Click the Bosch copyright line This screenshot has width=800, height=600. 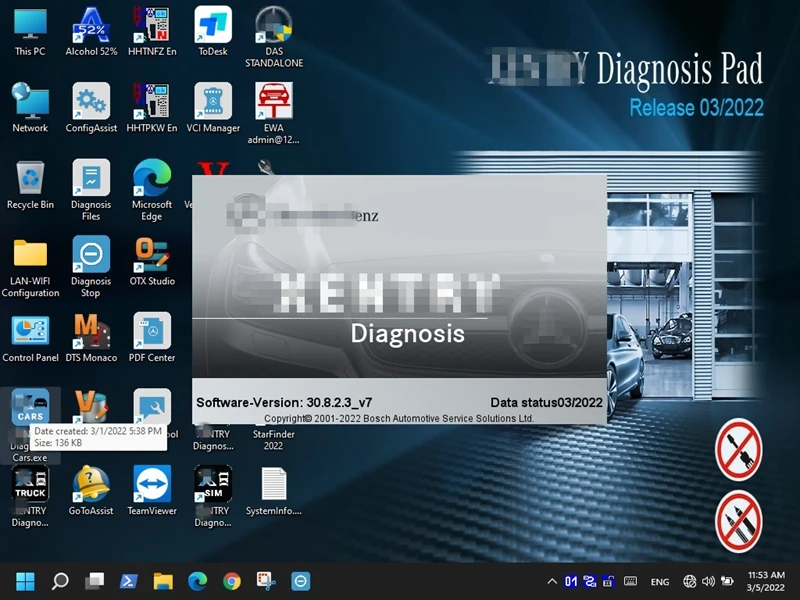tap(399, 418)
